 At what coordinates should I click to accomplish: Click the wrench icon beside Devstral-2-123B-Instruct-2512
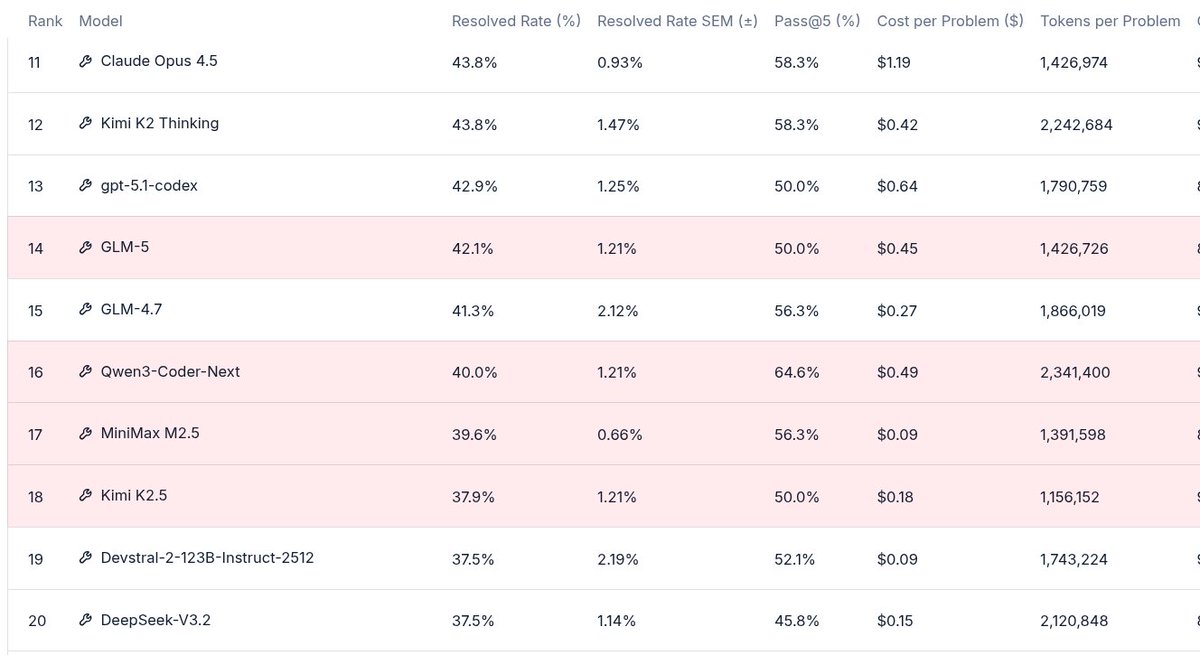85,558
